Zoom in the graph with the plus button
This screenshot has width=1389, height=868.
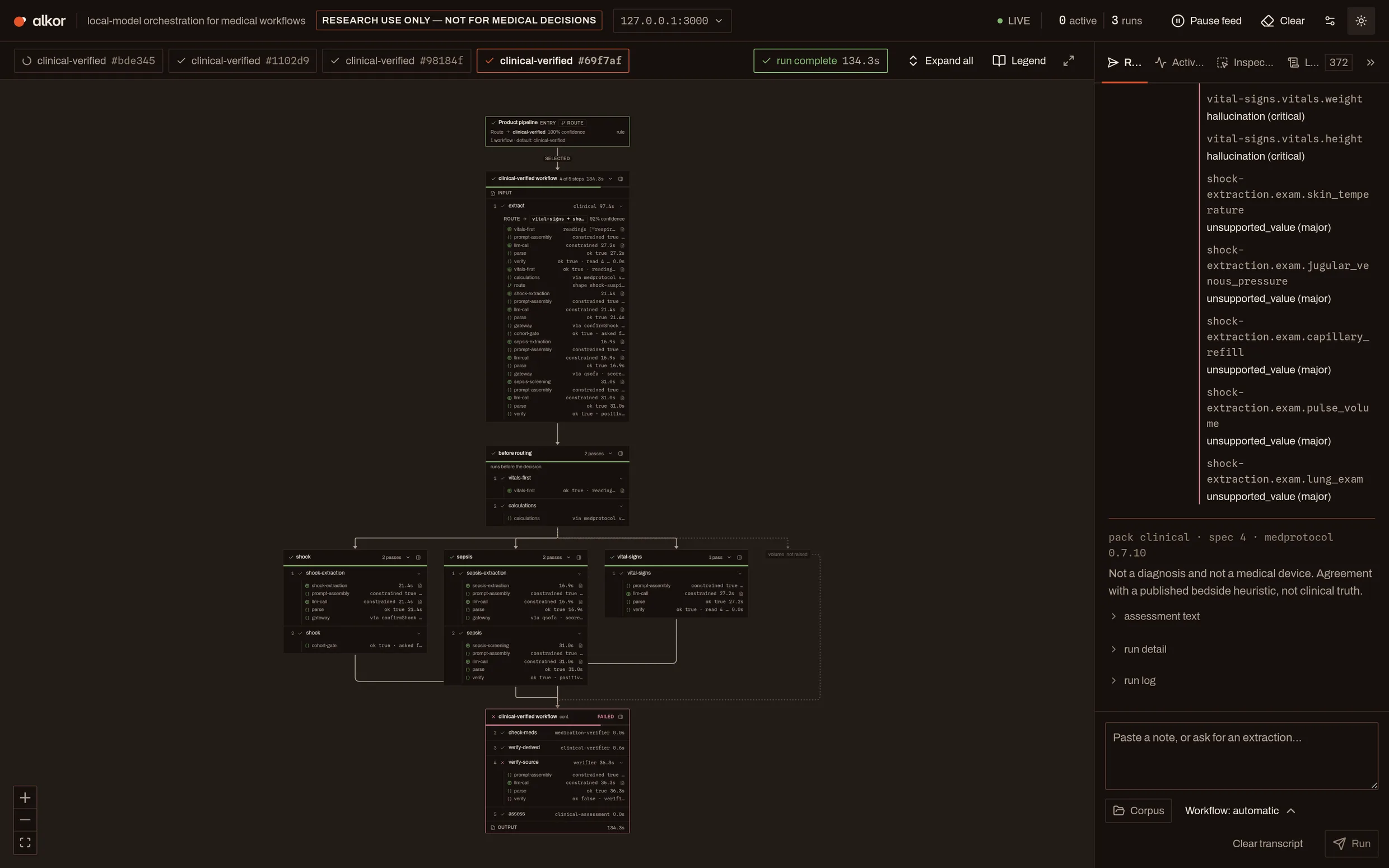25,797
